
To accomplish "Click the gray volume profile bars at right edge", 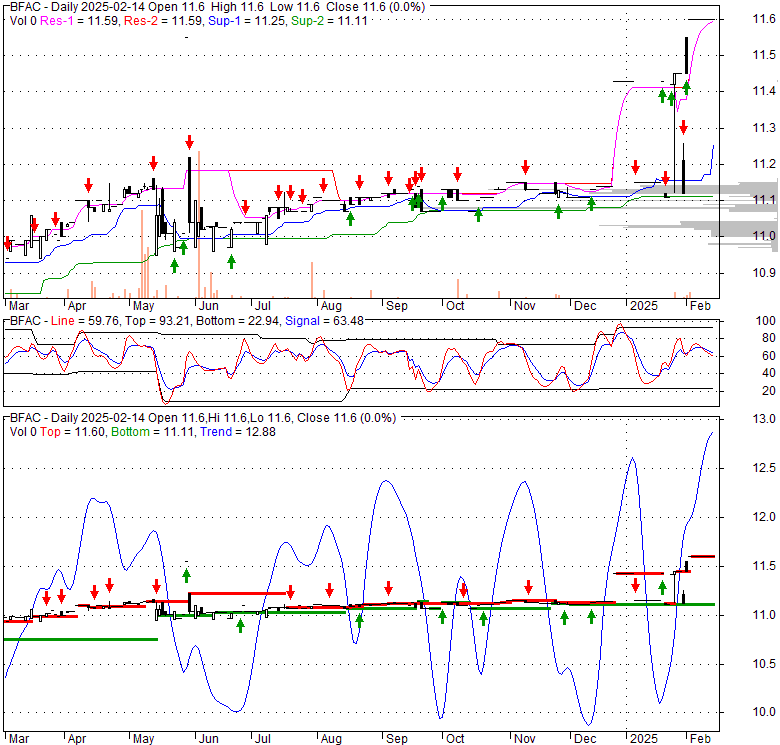I will pos(740,214).
